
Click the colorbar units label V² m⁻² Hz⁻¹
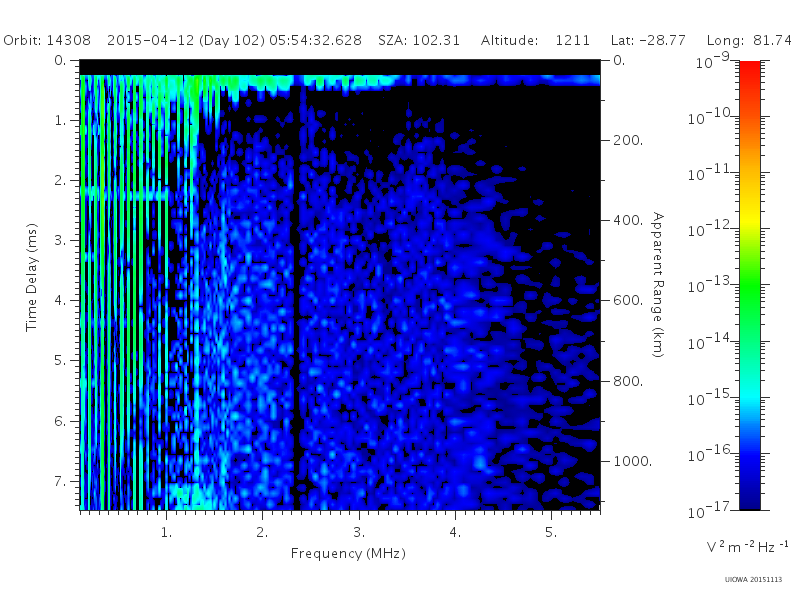747,546
